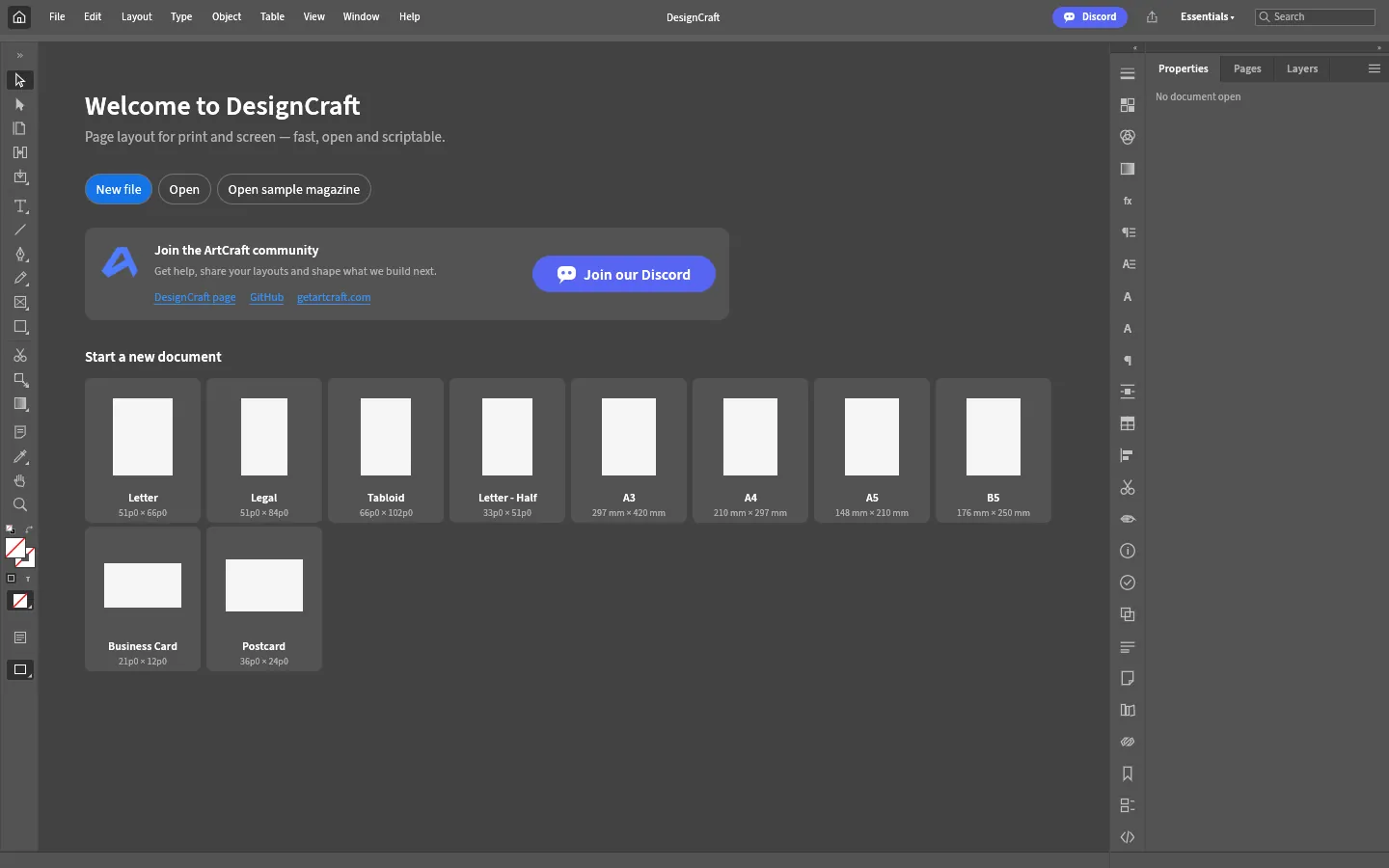Select the Hand tool
1389x868 pixels.
[x=19, y=480]
